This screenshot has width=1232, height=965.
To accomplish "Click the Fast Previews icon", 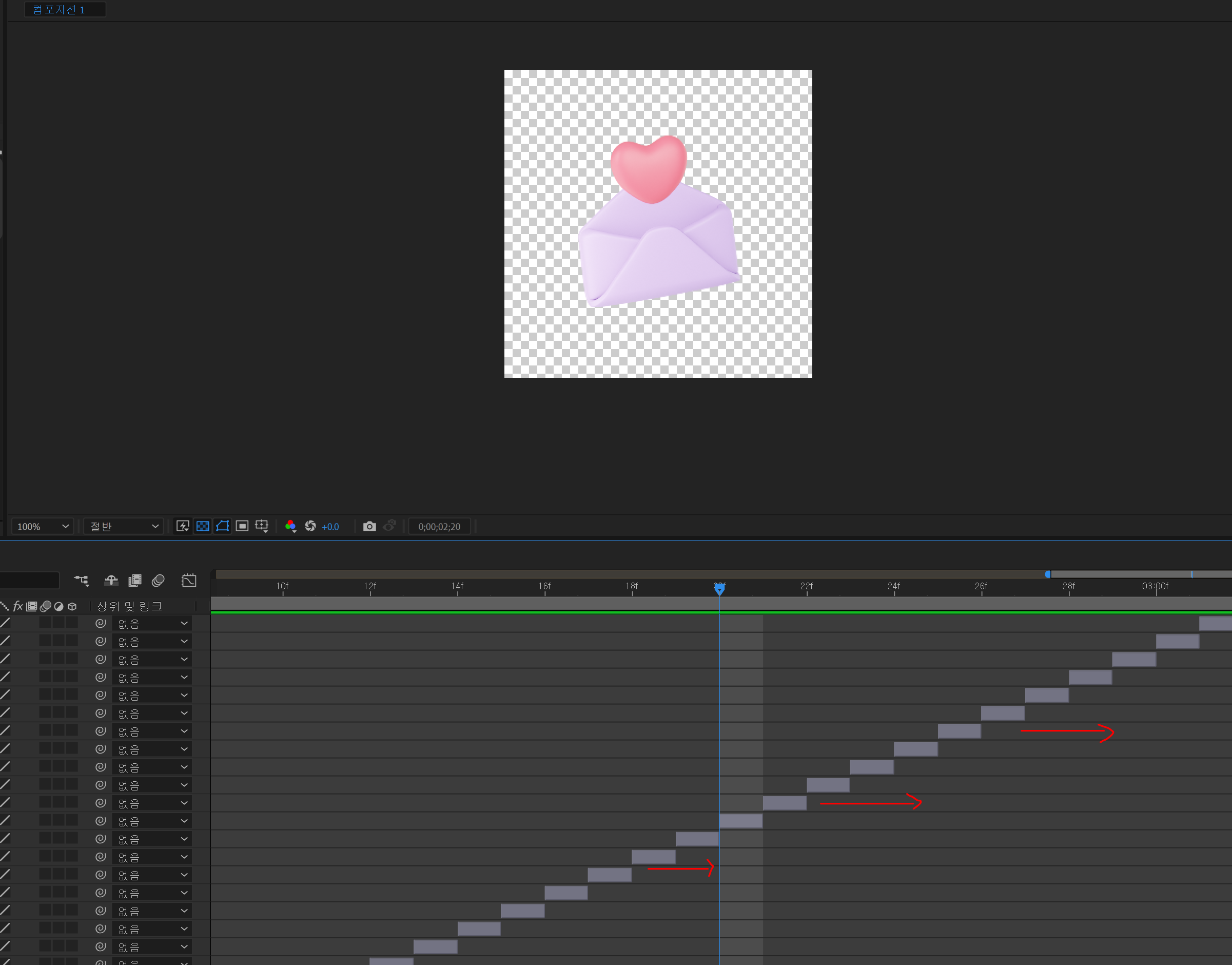I will tap(183, 526).
